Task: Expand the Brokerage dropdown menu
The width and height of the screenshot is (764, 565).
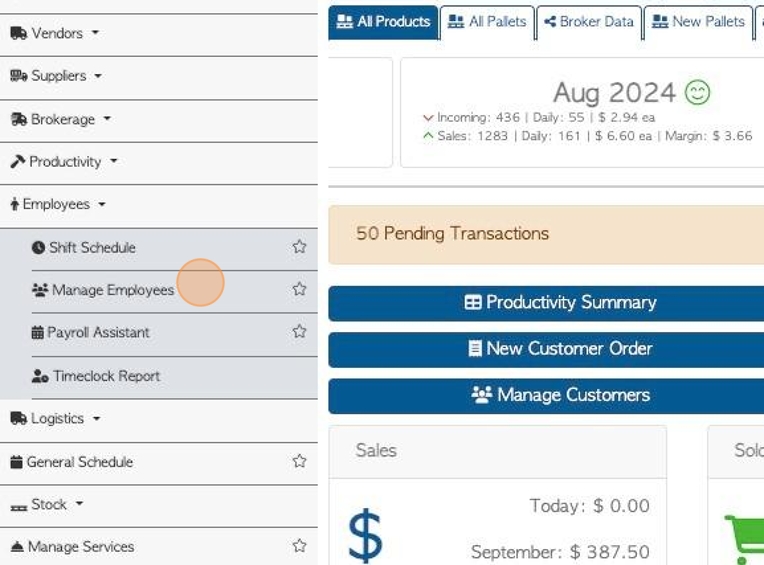Action: coord(60,119)
